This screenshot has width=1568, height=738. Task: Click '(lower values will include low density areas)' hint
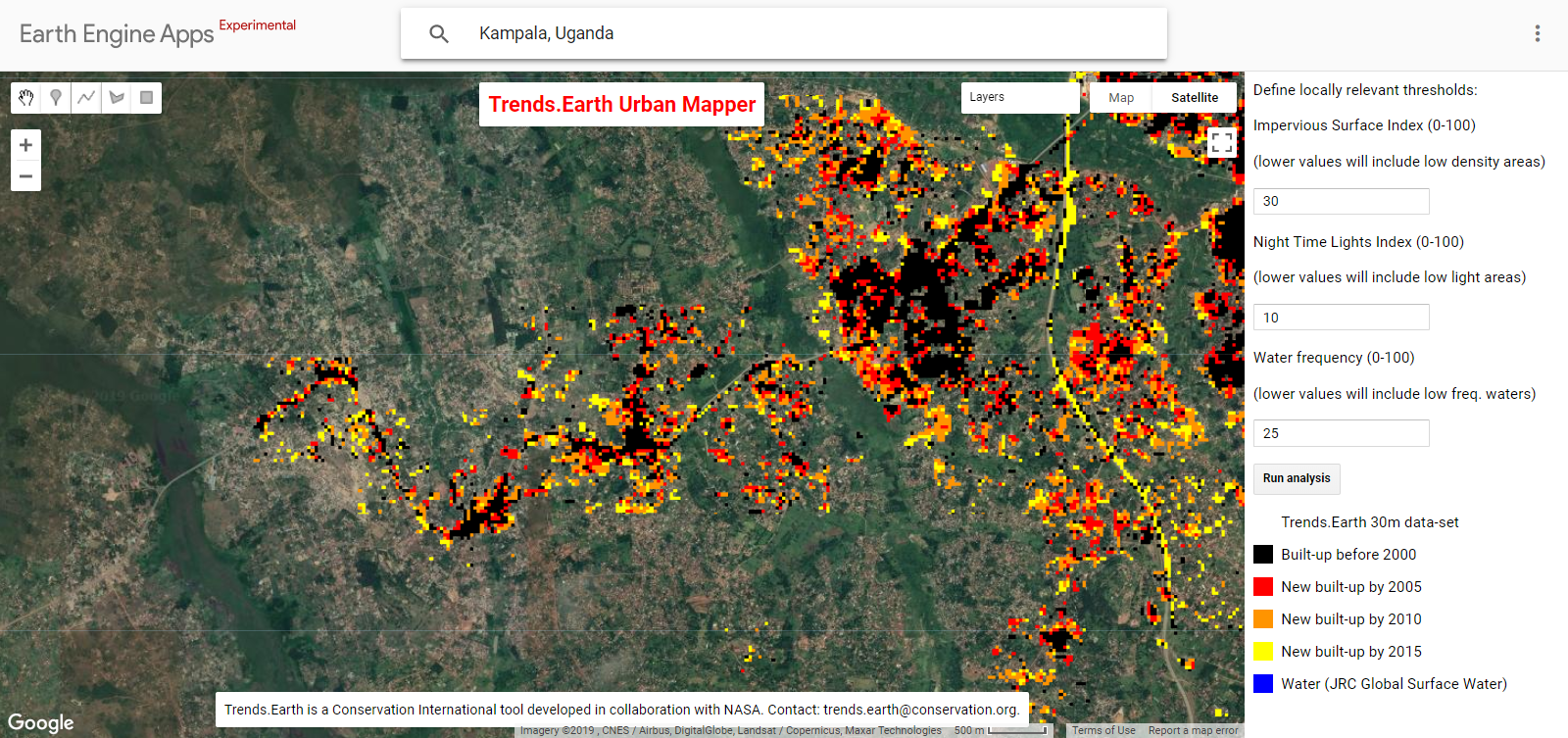coord(1399,162)
